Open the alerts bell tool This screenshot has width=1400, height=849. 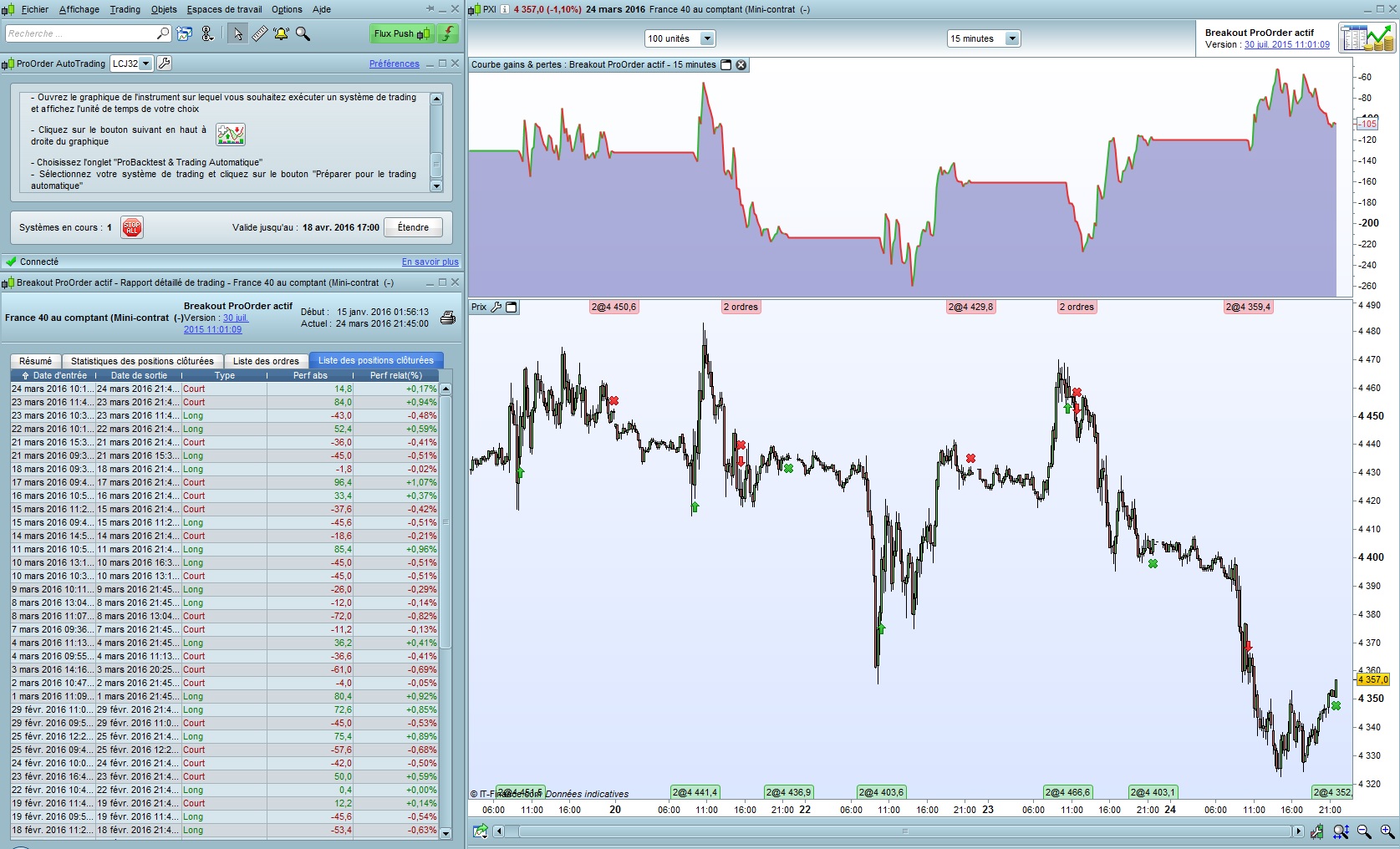281,34
